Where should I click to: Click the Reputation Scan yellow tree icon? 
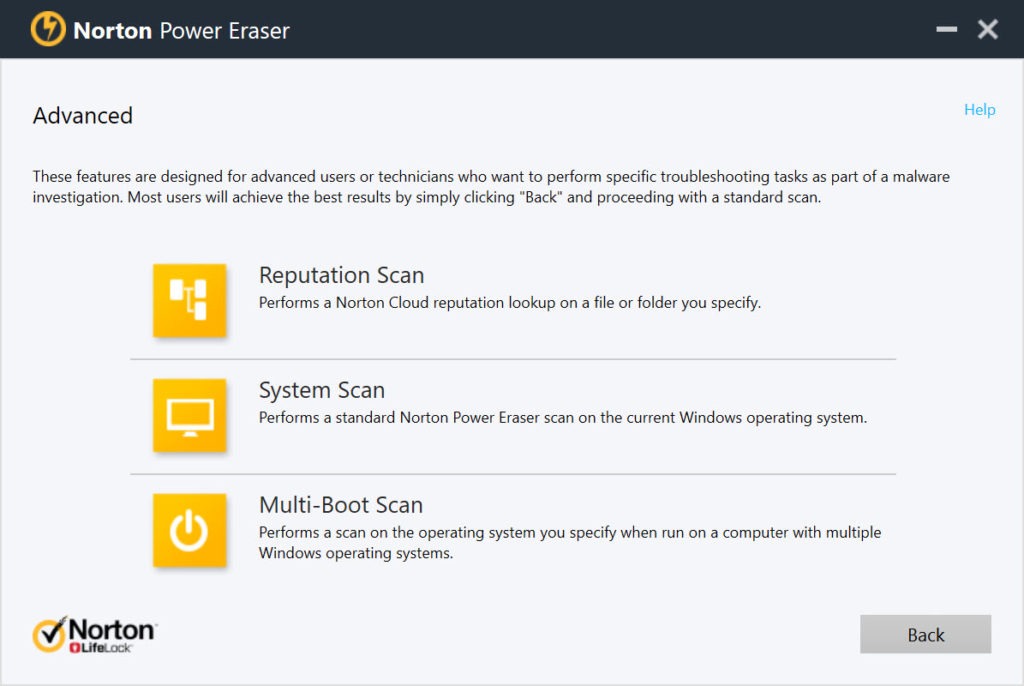tap(189, 300)
